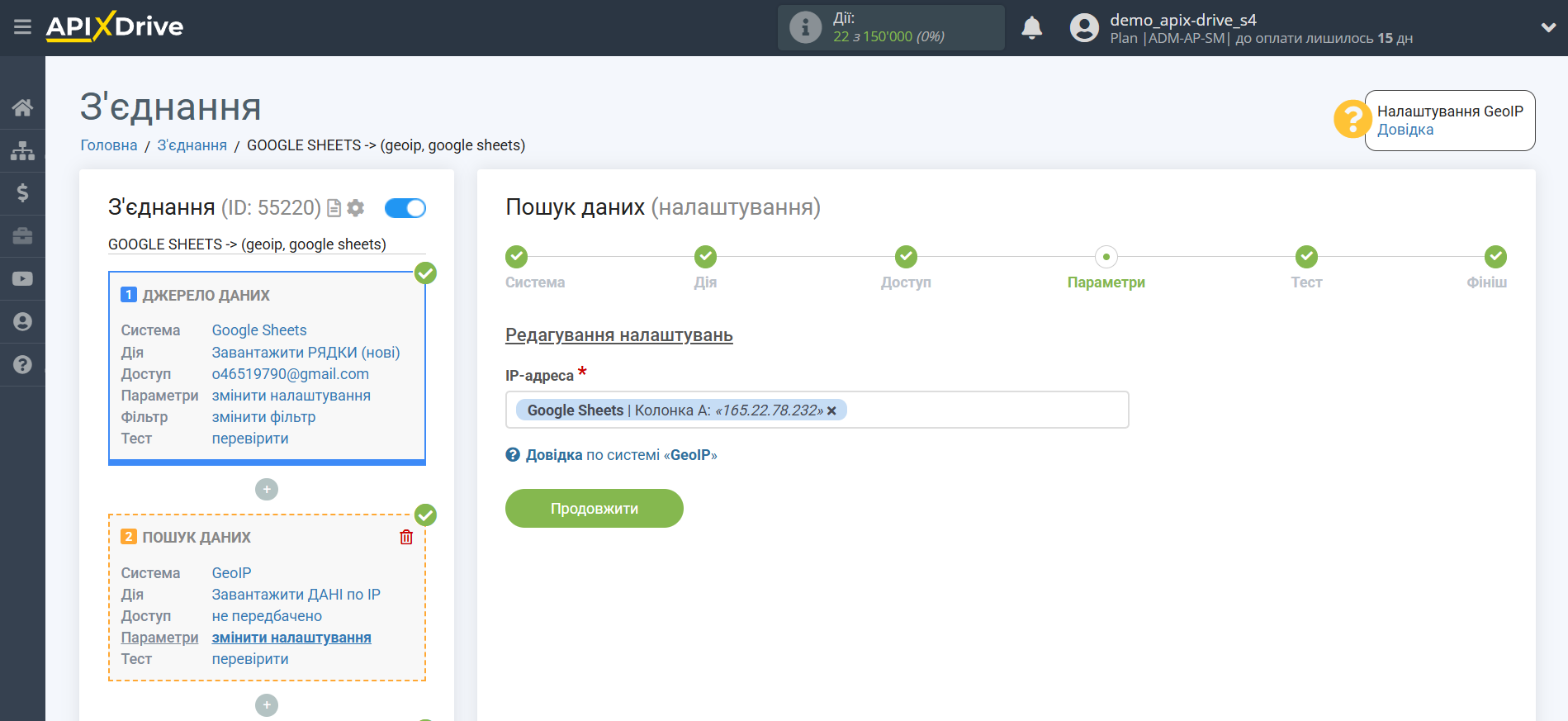Click the GeoIP system link
This screenshot has width=1568, height=721.
[231, 573]
